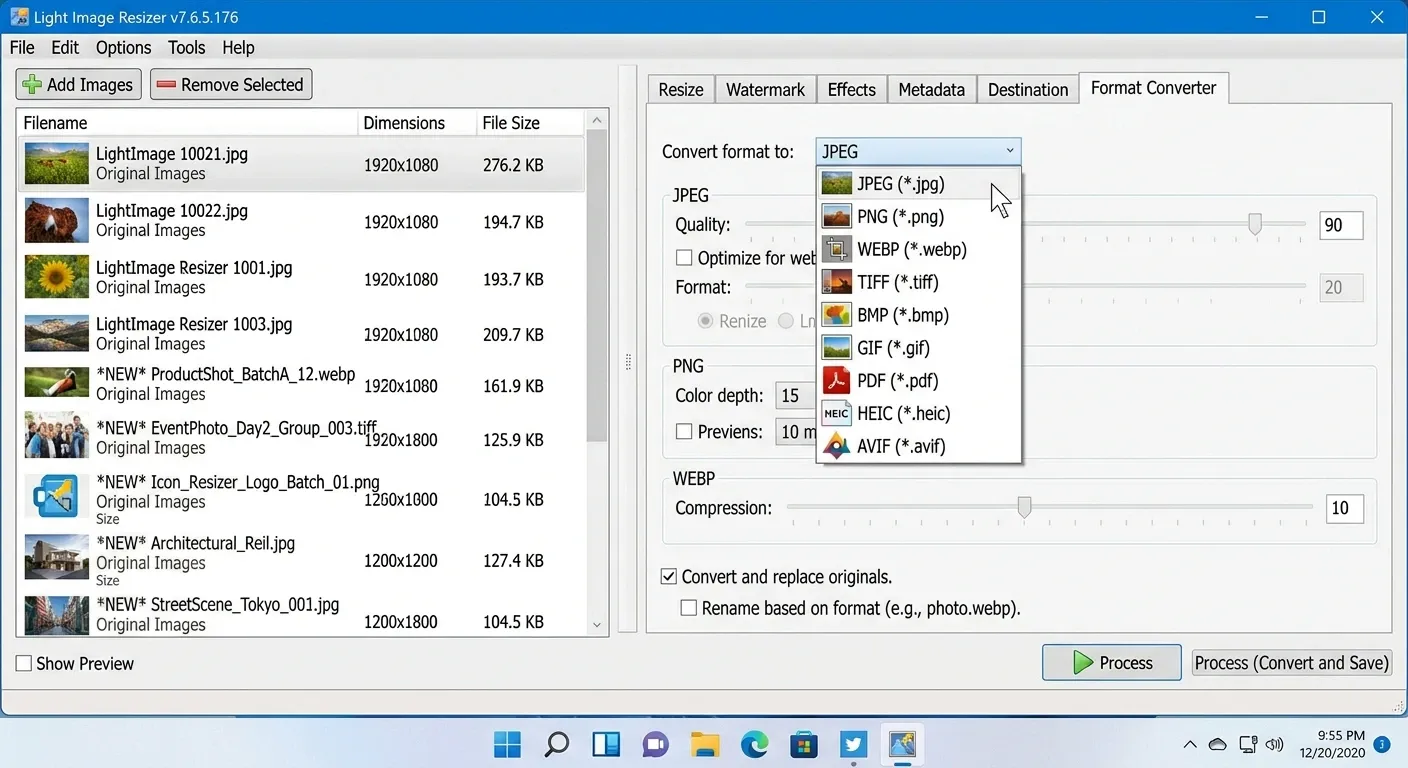Click the HEIC format icon
Image resolution: width=1408 pixels, height=768 pixels.
pos(836,414)
